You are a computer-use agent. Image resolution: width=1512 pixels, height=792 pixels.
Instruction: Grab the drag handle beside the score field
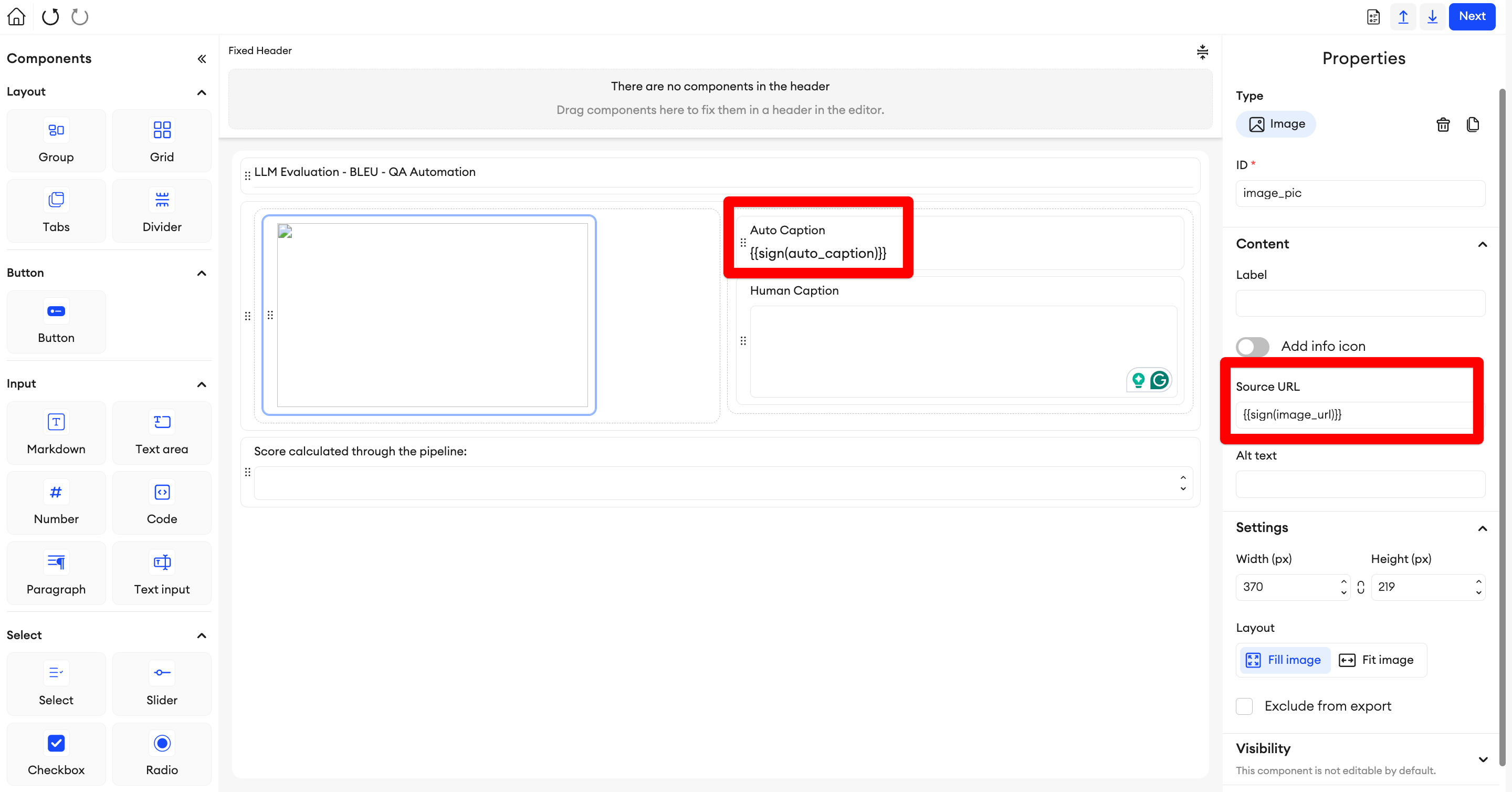click(x=248, y=472)
